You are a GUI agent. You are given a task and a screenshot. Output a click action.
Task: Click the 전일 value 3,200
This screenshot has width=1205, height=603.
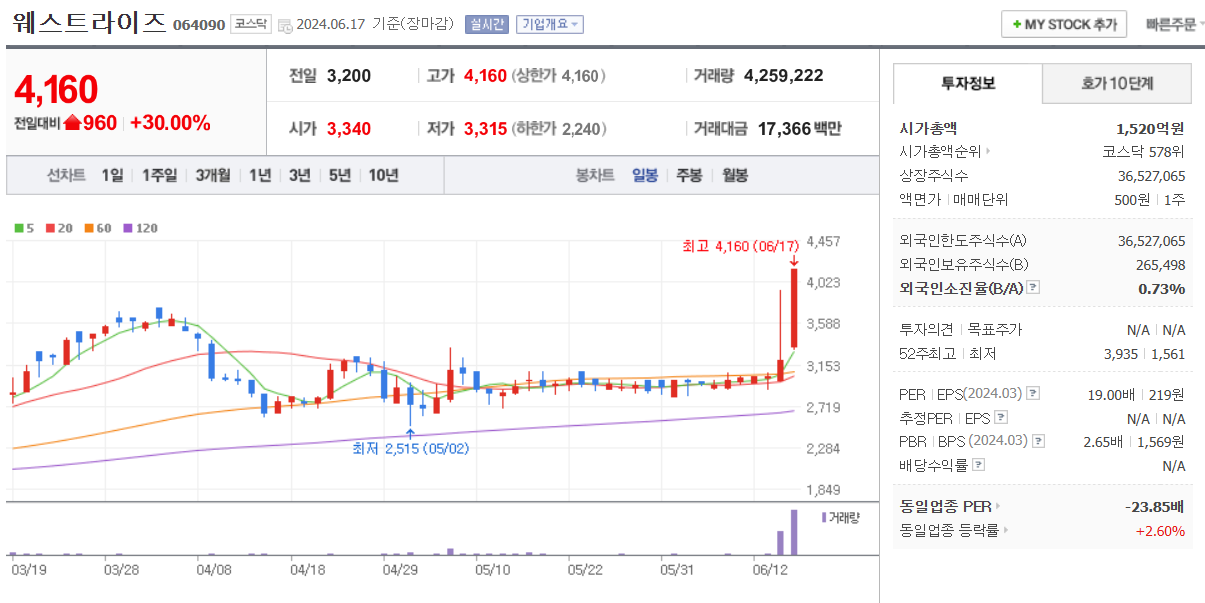pyautogui.click(x=349, y=75)
